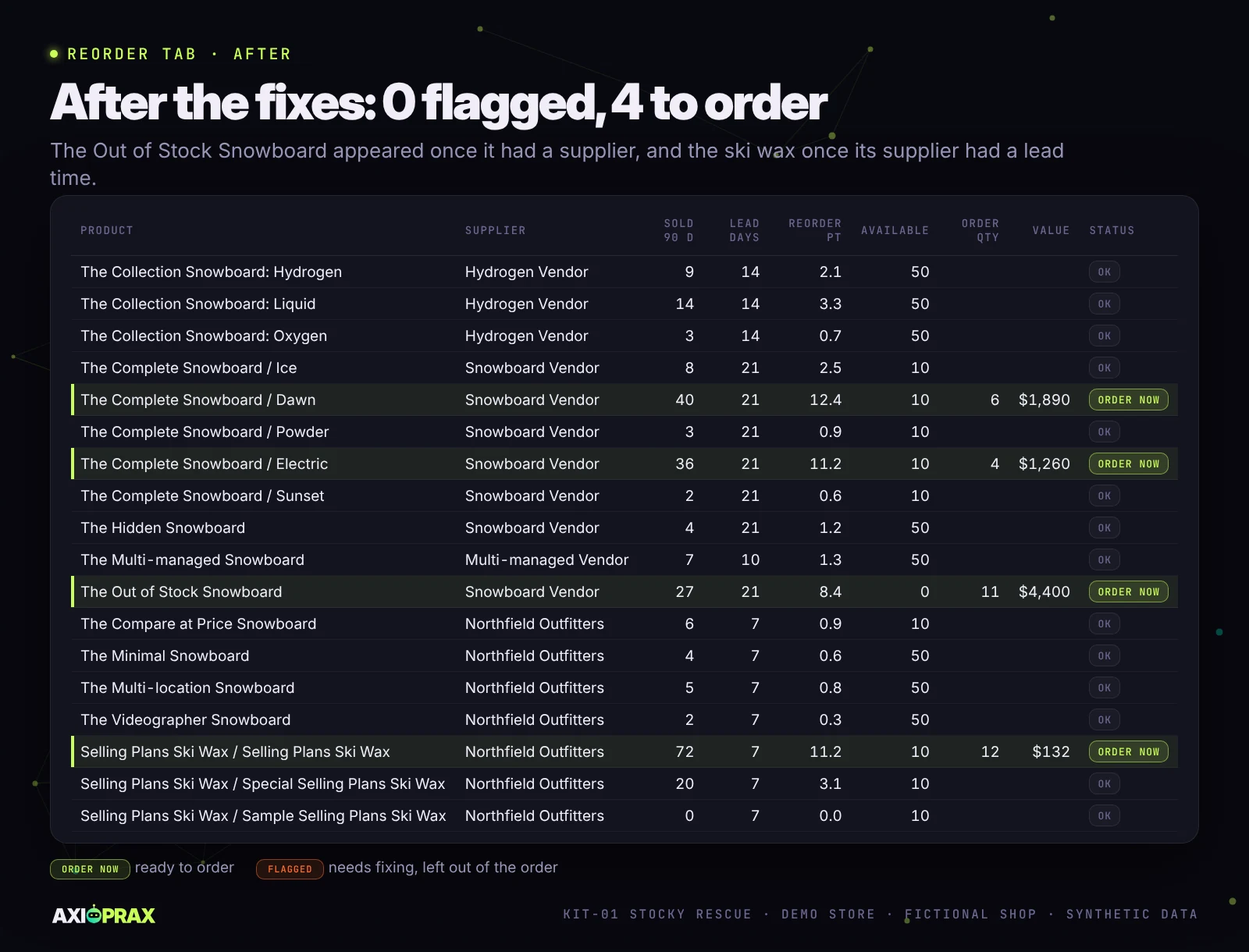
Task: Click ORDER NOW badge for Complete Snowboard / Electric
Action: click(x=1129, y=464)
